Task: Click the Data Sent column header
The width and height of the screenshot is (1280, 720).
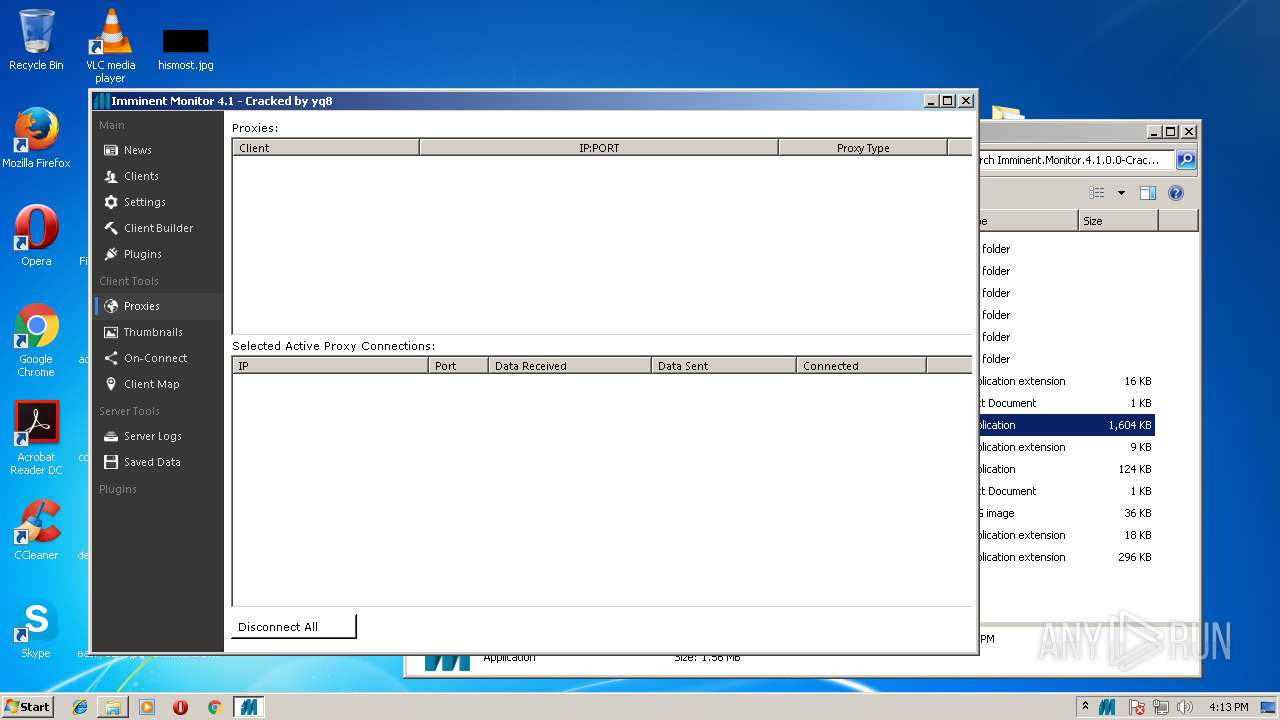Action: (x=724, y=366)
